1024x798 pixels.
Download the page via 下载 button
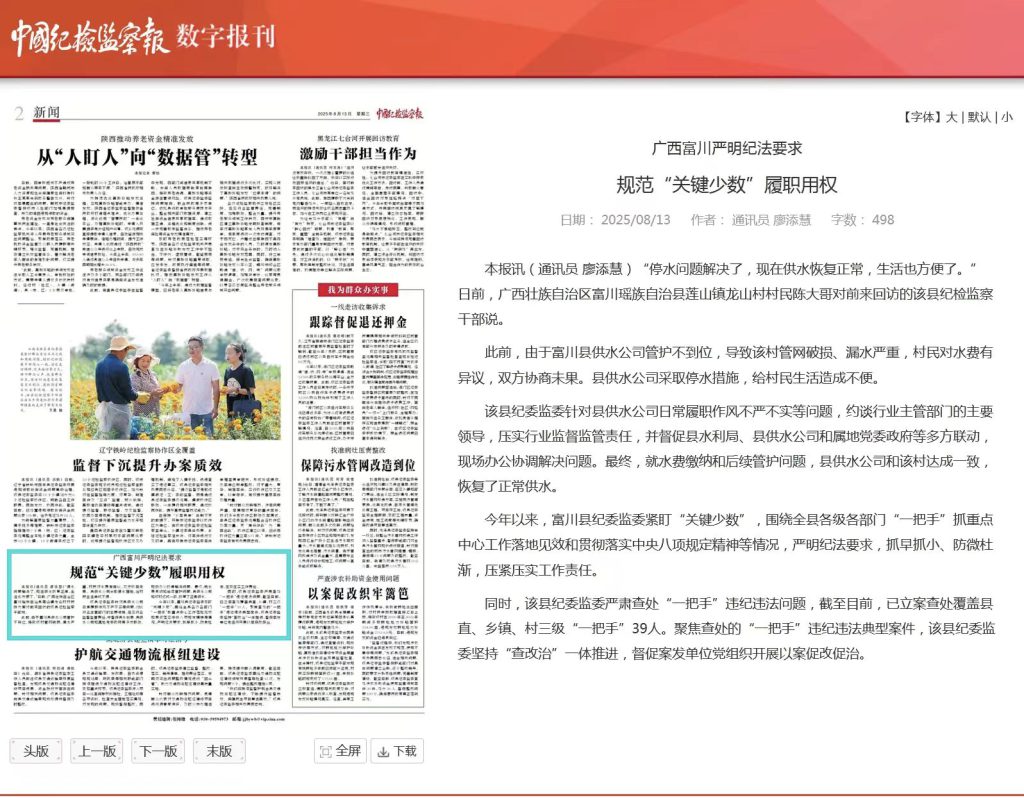coord(397,751)
